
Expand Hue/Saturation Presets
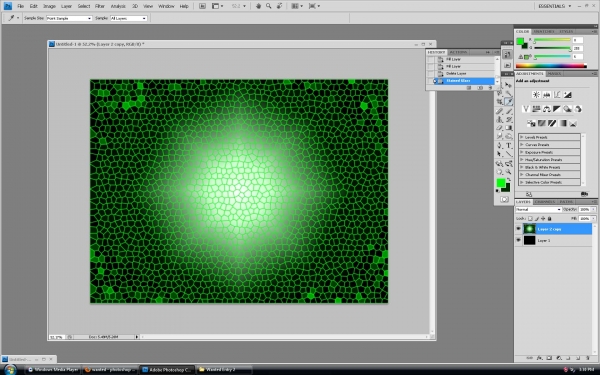(x=521, y=160)
